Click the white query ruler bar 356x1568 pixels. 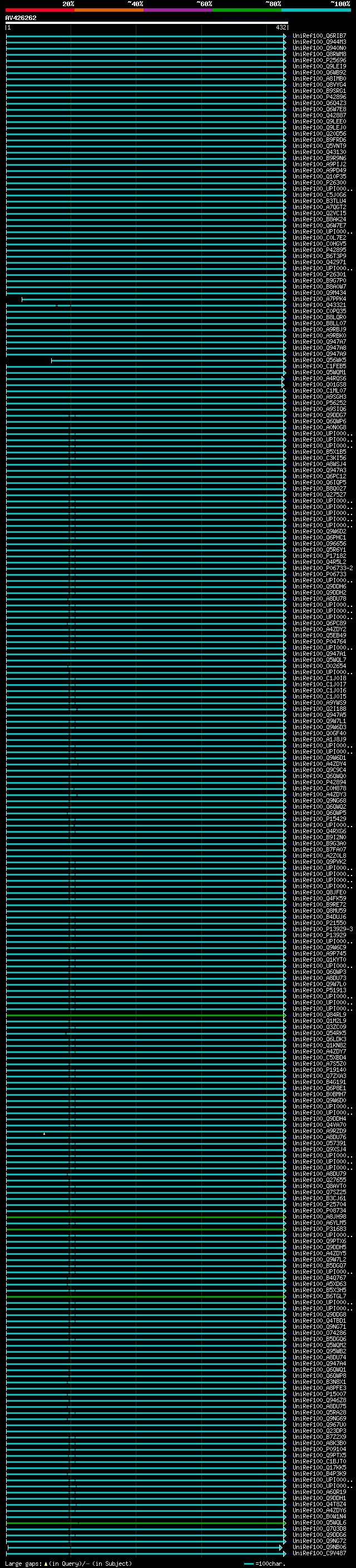tap(146, 22)
